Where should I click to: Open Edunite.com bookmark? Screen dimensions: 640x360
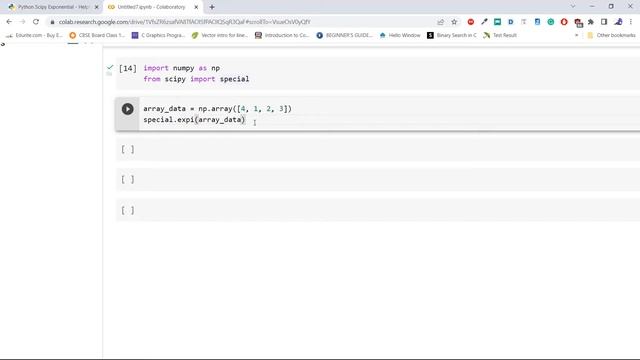click(x=34, y=35)
